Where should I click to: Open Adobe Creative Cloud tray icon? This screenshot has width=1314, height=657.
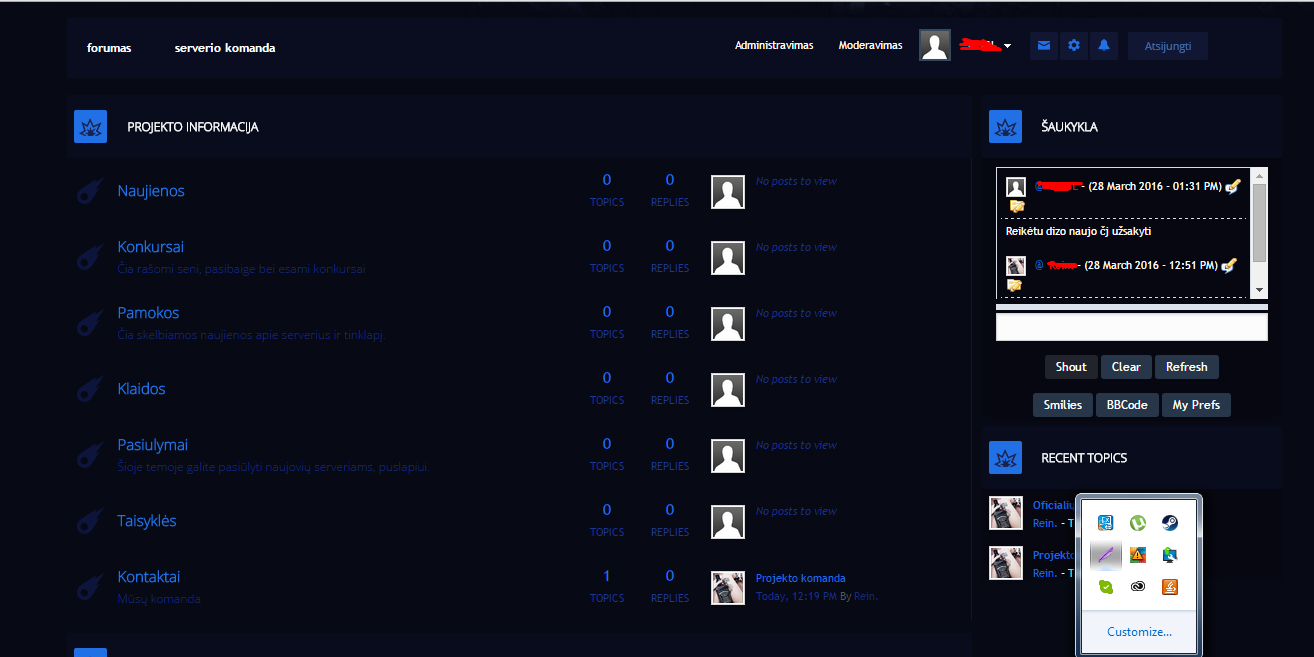click(1138, 587)
